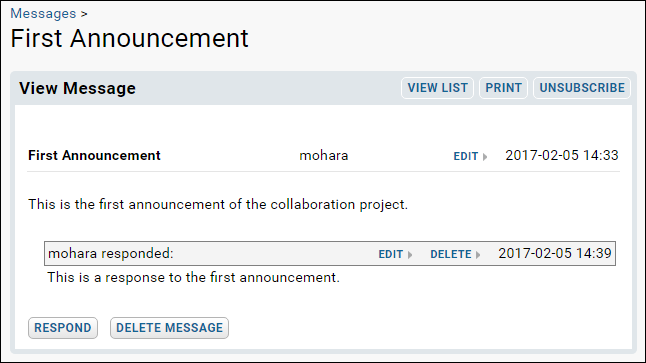Image resolution: width=646 pixels, height=363 pixels.
Task: Click the RESPOND button
Action: click(63, 328)
